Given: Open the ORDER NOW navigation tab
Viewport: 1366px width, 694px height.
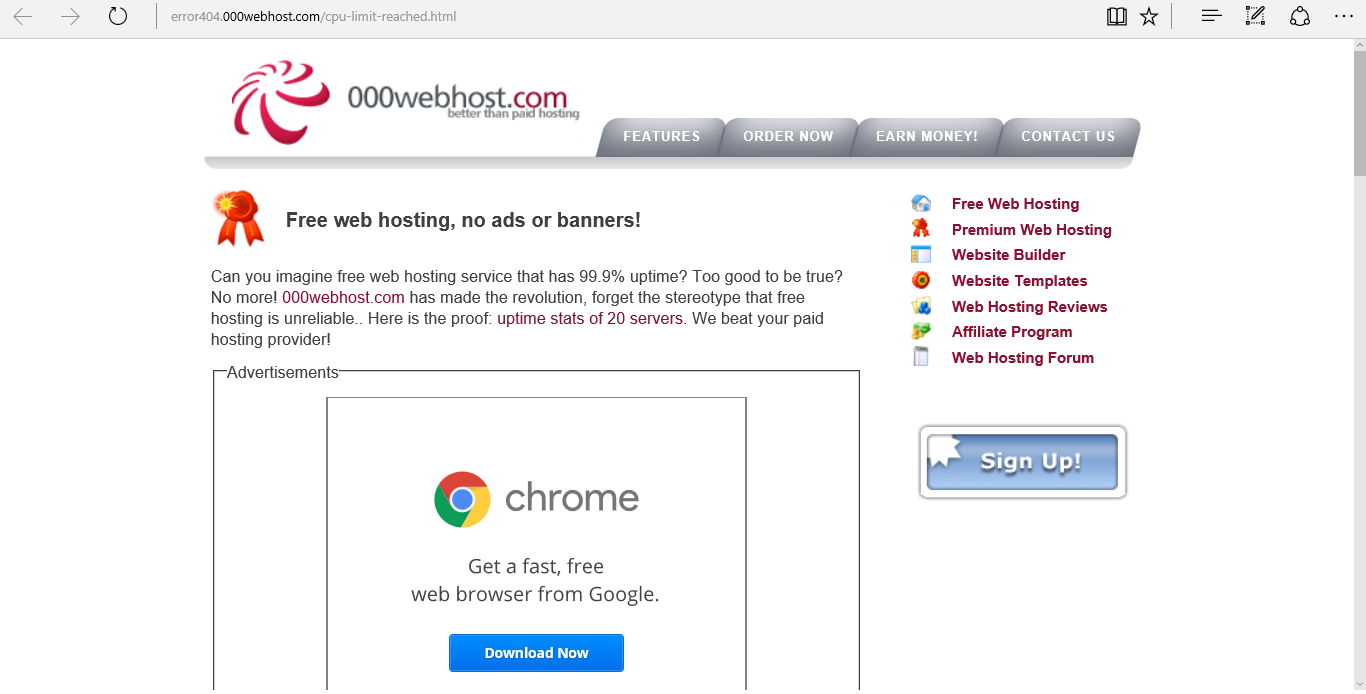Looking at the screenshot, I should (x=788, y=137).
